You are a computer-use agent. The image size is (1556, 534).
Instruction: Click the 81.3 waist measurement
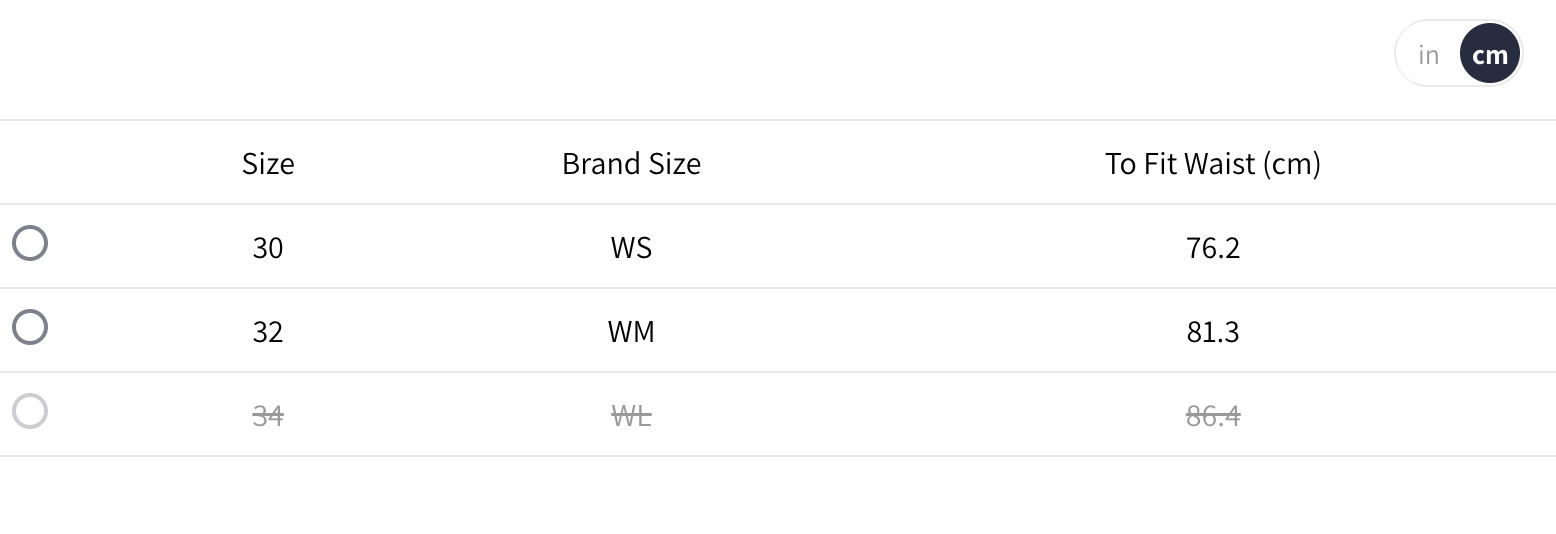click(x=1212, y=331)
